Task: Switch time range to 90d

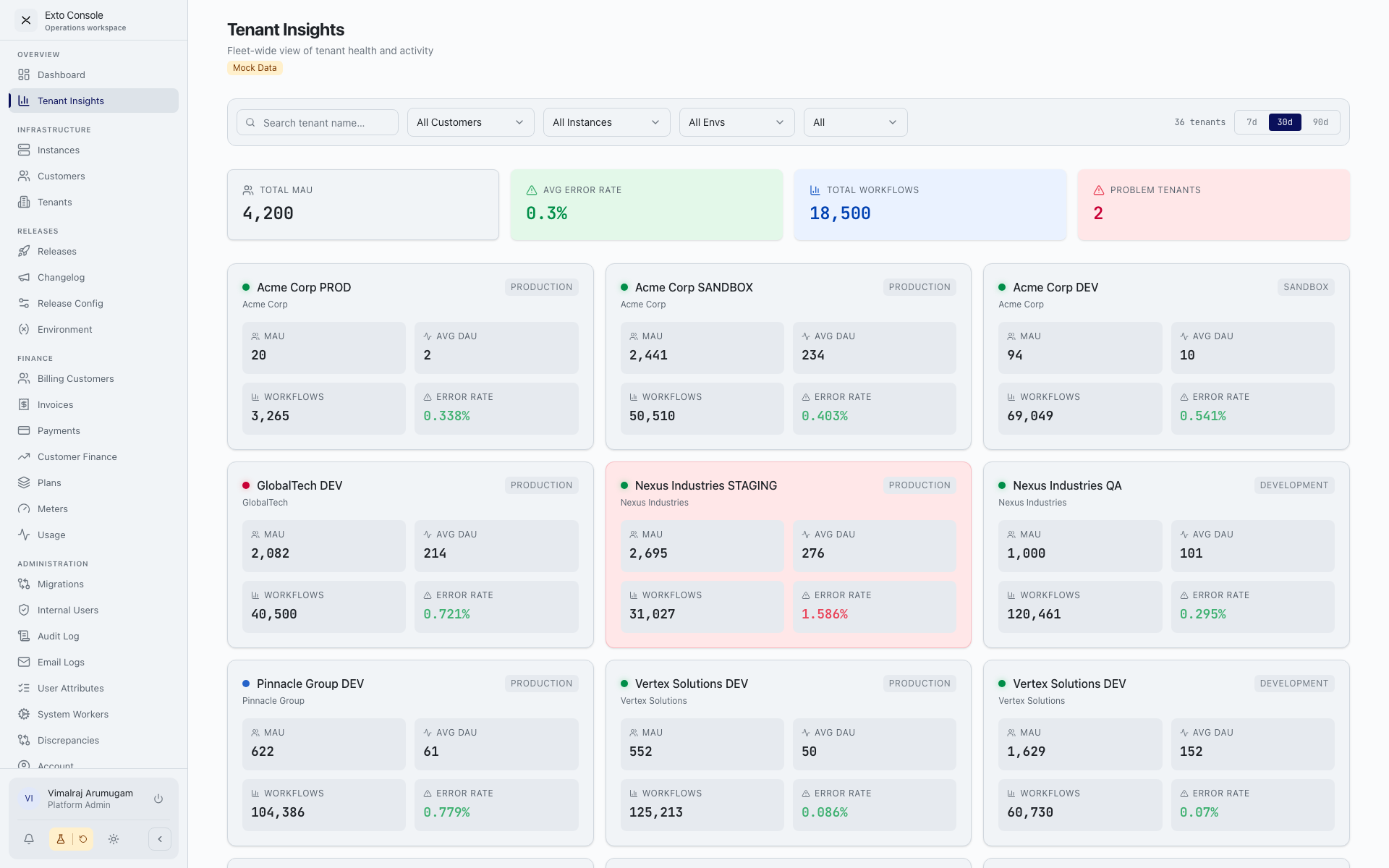Action: click(x=1320, y=122)
